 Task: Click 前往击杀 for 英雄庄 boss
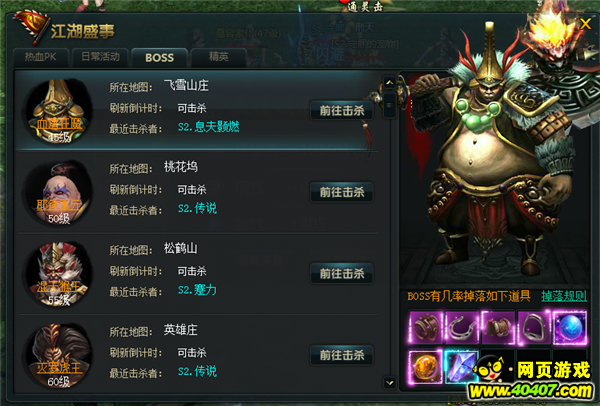pos(342,355)
